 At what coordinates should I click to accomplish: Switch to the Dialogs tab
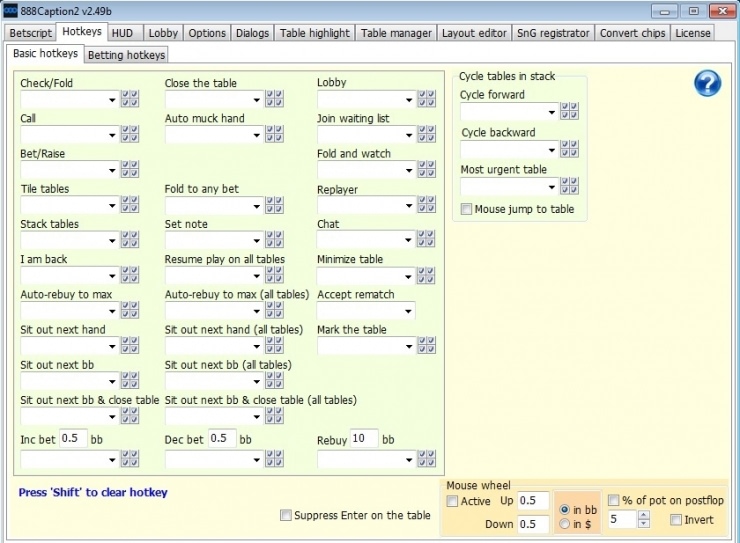tap(252, 33)
